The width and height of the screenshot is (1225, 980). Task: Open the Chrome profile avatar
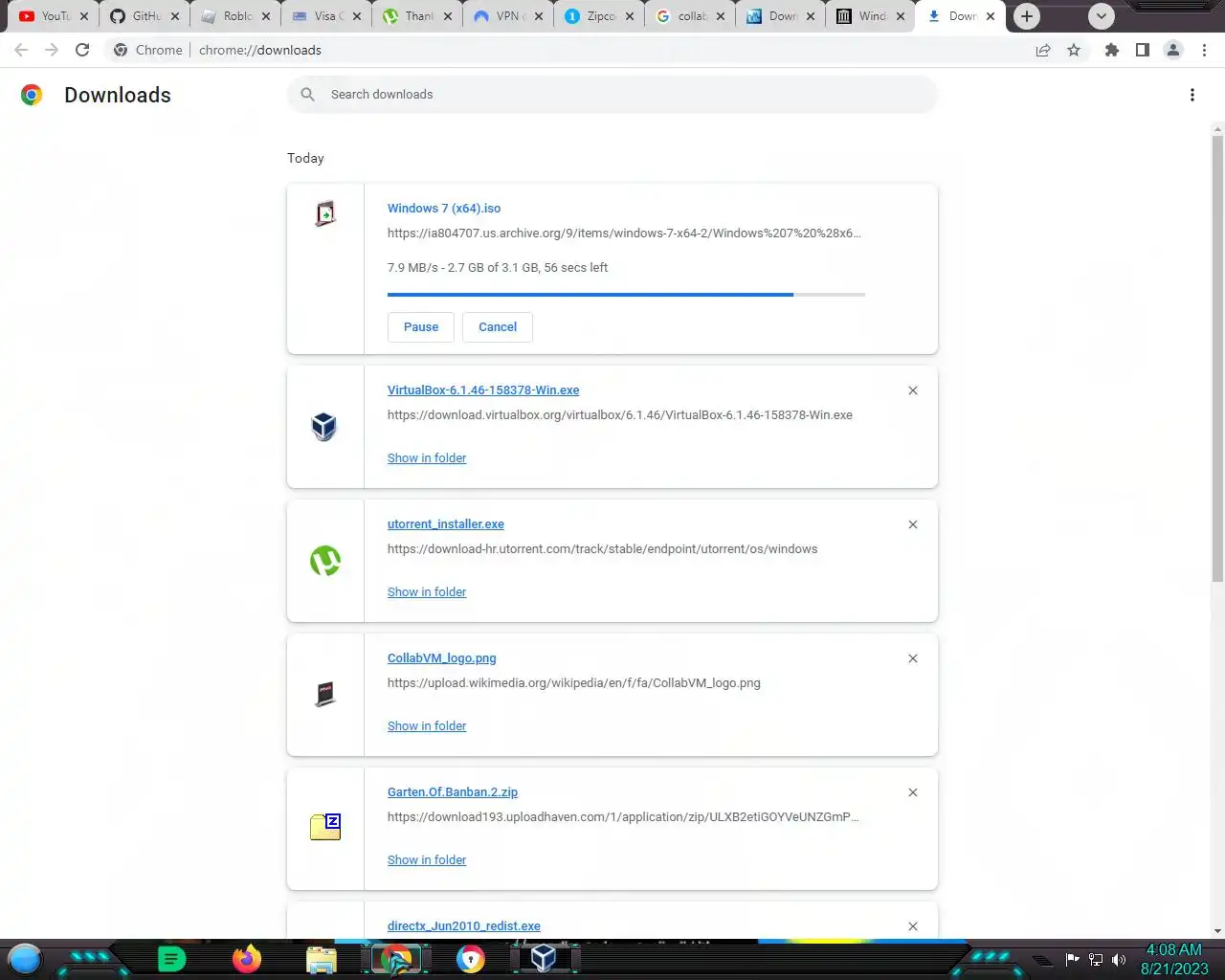(x=1172, y=50)
